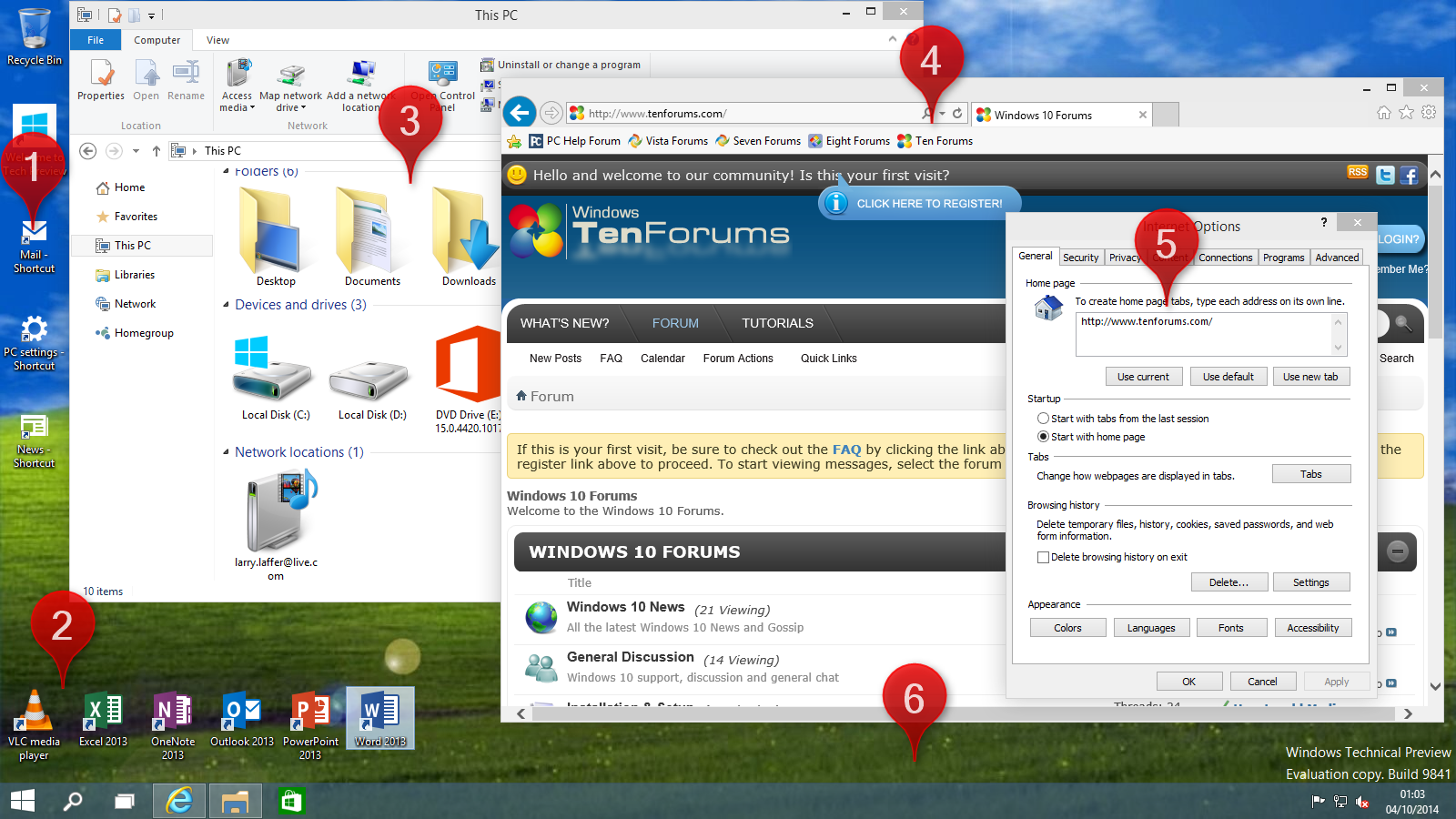Switch to Connections tab in Internet Options
This screenshot has width=1456, height=819.
[x=1226, y=258]
